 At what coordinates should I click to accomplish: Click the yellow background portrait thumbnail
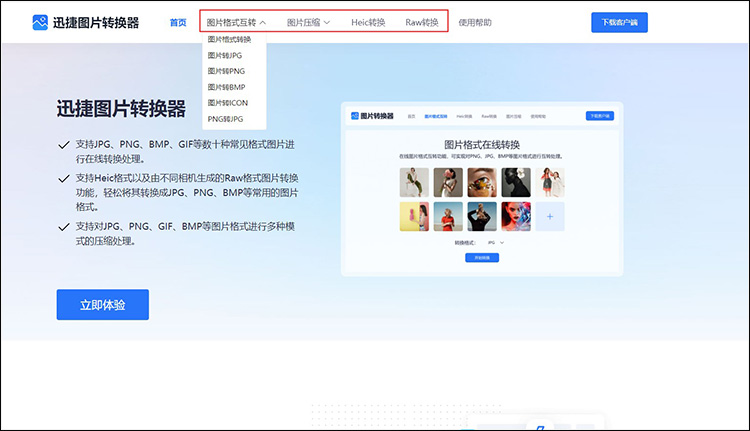point(414,217)
